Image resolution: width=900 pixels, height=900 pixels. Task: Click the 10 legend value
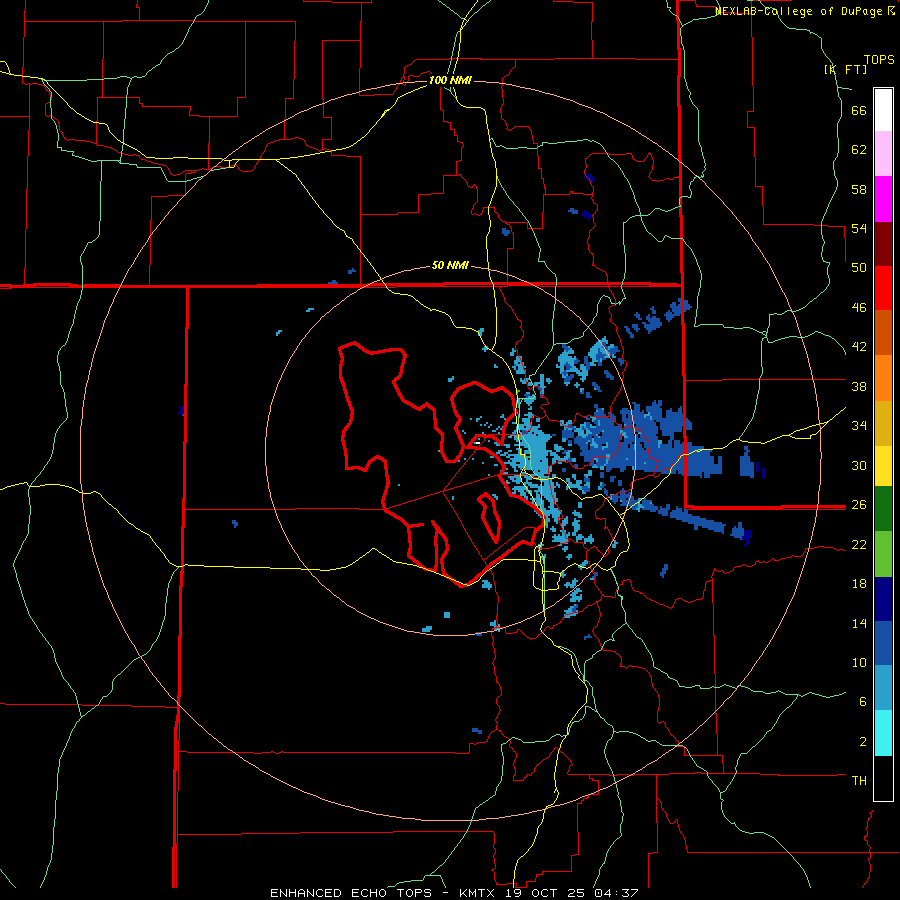[859, 662]
